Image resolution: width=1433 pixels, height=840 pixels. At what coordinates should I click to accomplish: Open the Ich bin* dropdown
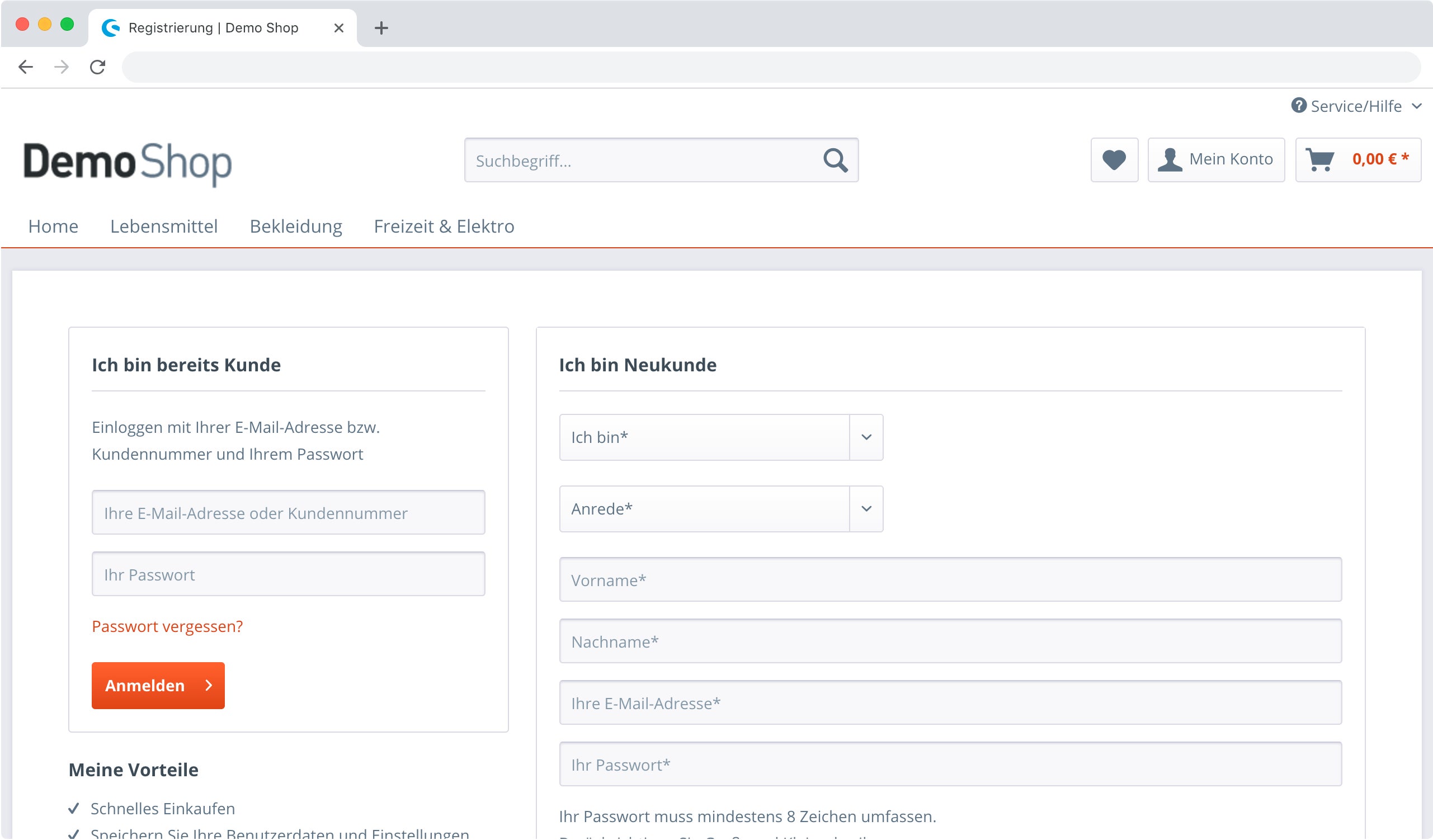(721, 437)
